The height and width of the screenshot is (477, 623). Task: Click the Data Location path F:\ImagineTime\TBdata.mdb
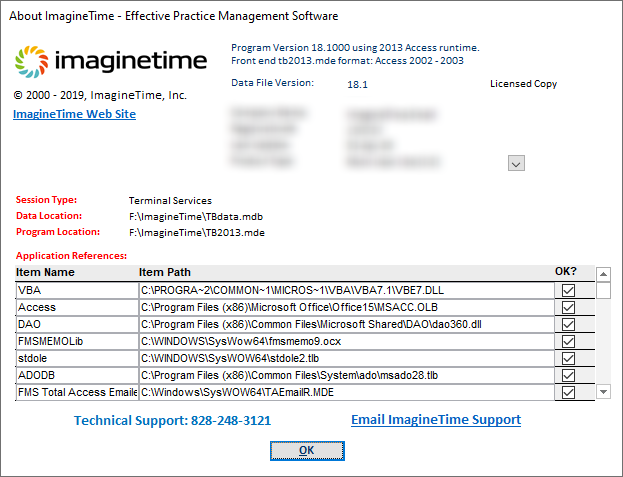(x=196, y=216)
